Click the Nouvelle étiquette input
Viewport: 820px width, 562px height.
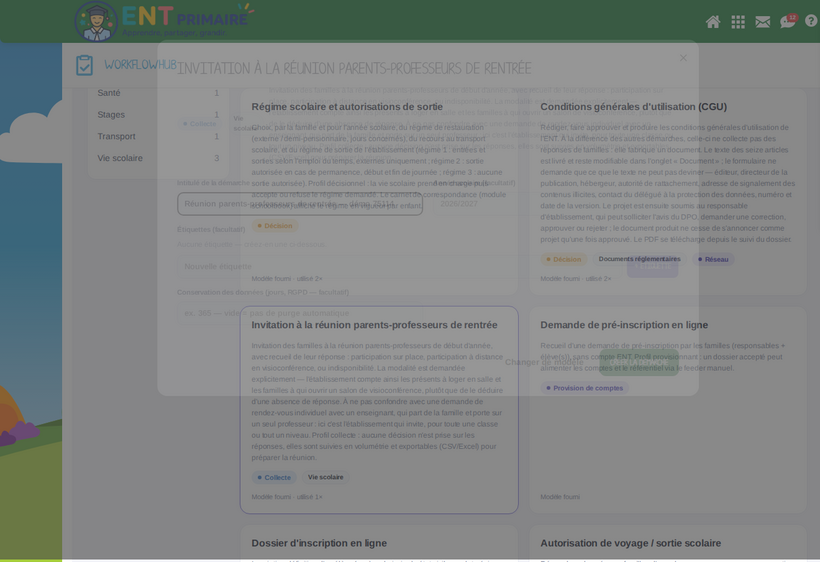point(398,267)
